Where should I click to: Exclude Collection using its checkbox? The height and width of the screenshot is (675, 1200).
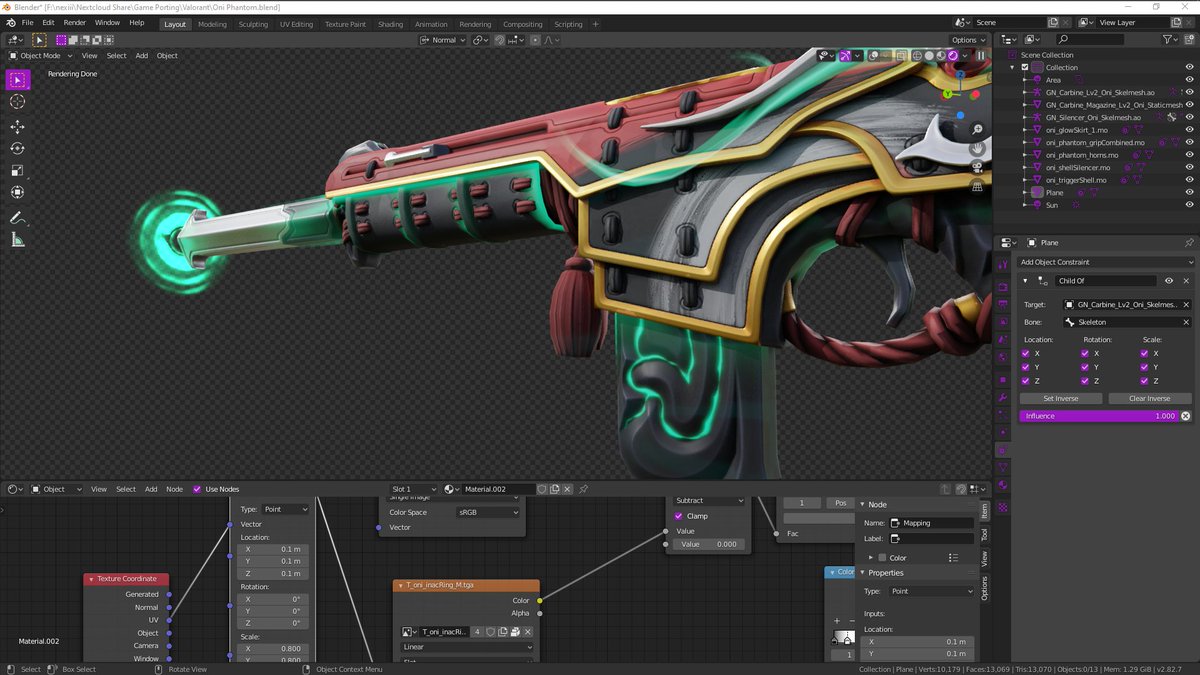pos(1025,67)
